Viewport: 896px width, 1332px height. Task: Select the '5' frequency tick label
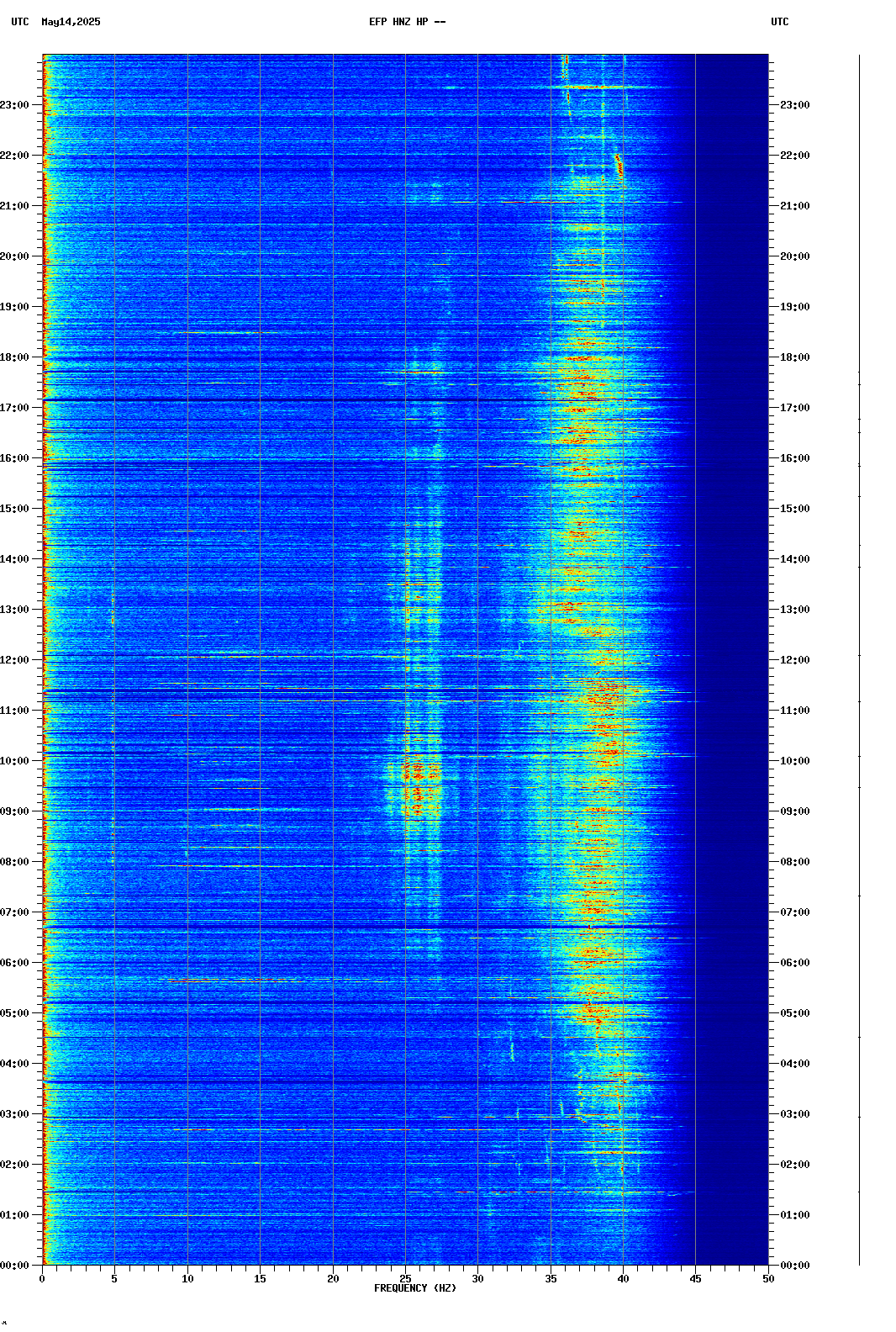click(114, 1279)
